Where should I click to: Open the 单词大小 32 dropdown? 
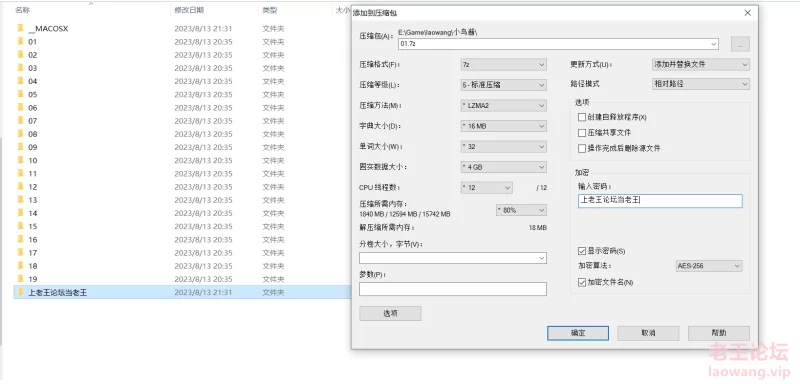point(504,147)
